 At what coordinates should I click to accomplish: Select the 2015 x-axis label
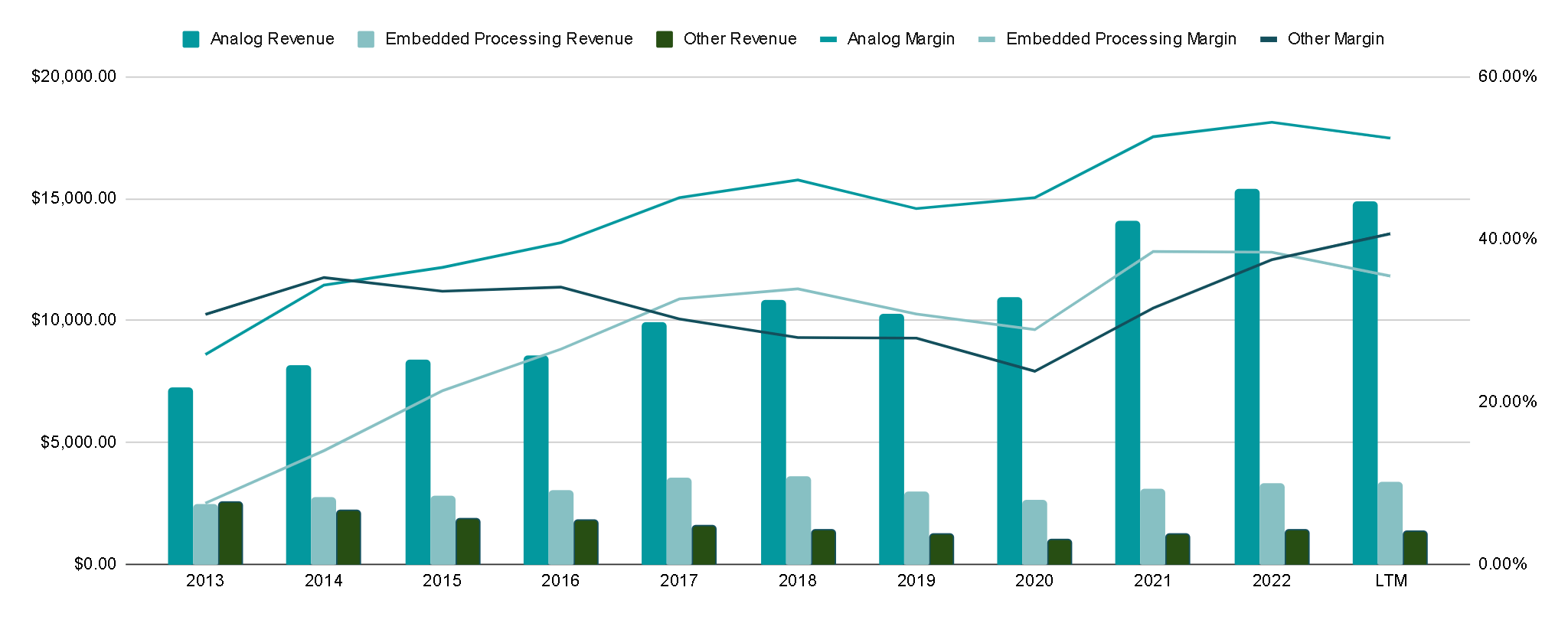pos(443,581)
